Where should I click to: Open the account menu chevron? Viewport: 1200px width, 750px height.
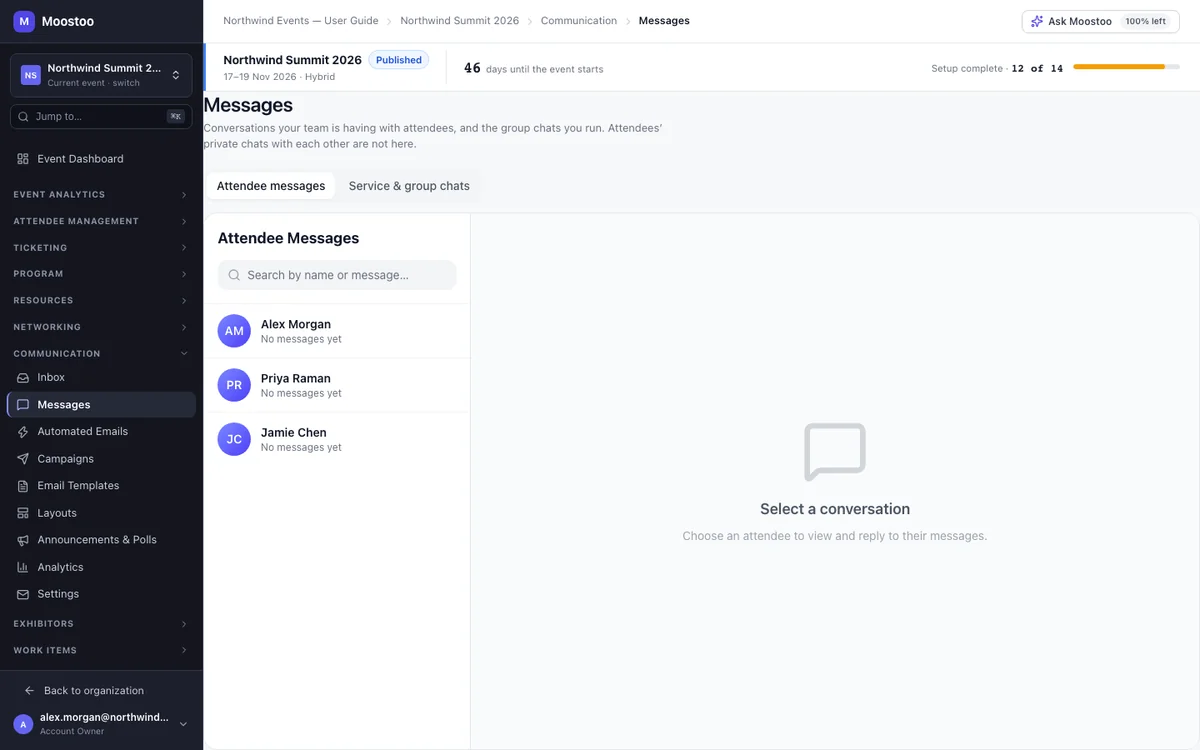[x=183, y=724]
